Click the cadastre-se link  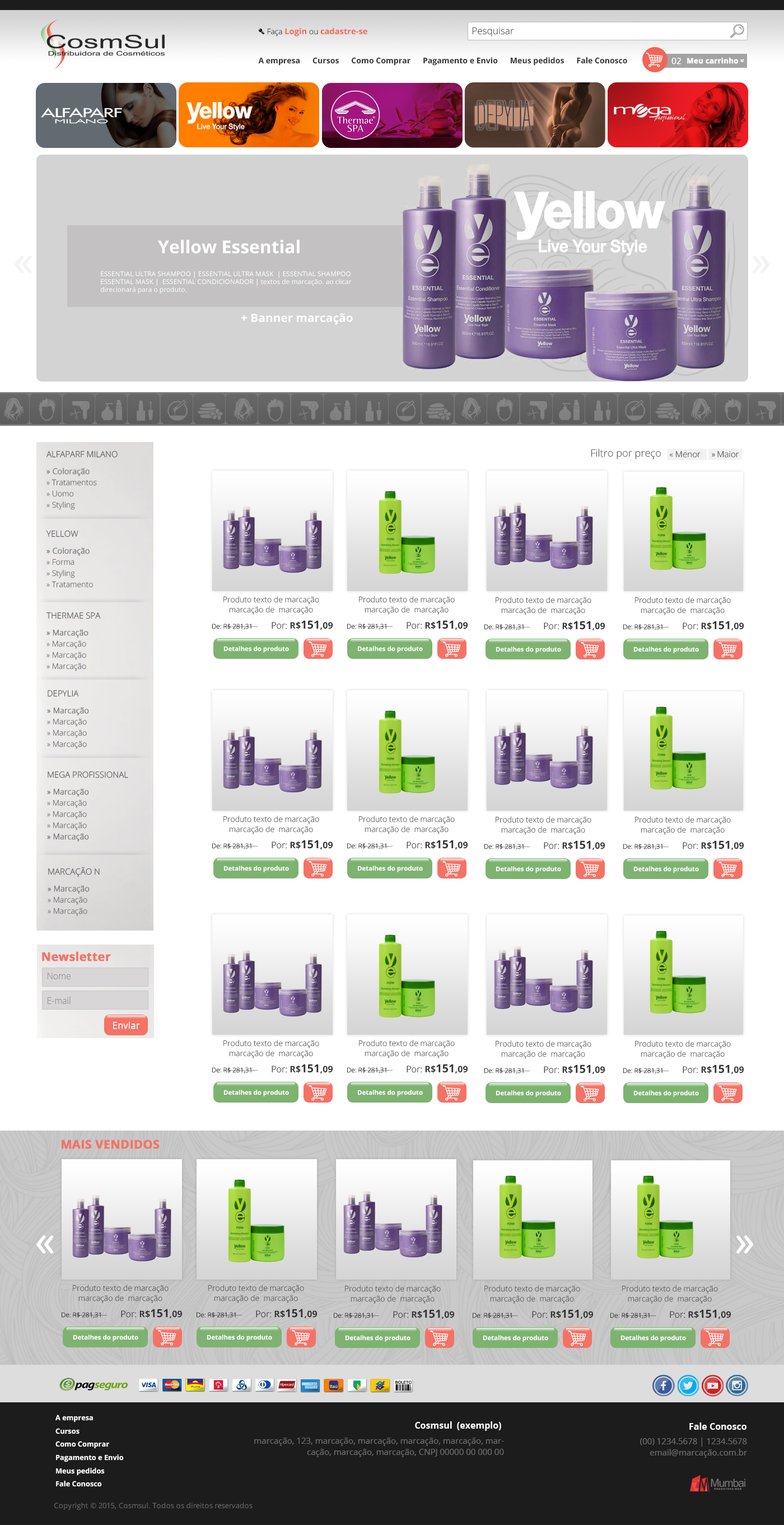coord(344,31)
